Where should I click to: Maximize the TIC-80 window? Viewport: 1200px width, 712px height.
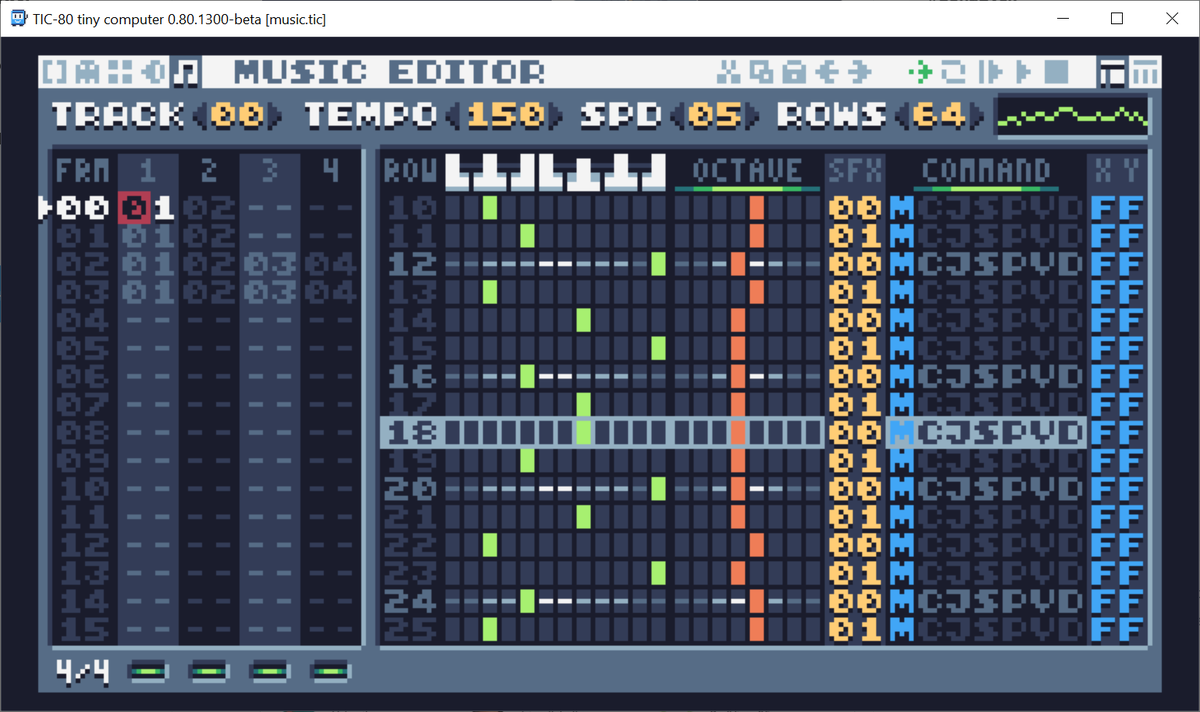tap(1117, 19)
